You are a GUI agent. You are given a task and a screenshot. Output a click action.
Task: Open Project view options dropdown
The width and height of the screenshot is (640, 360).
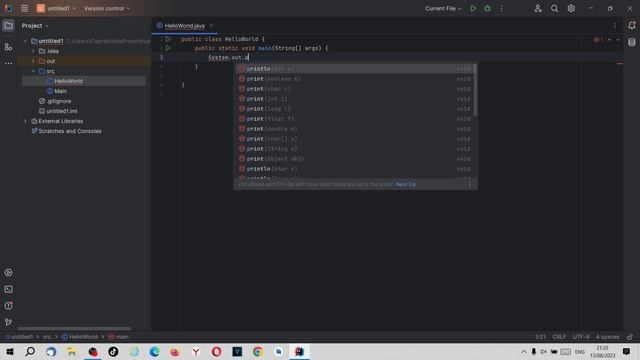coord(35,26)
